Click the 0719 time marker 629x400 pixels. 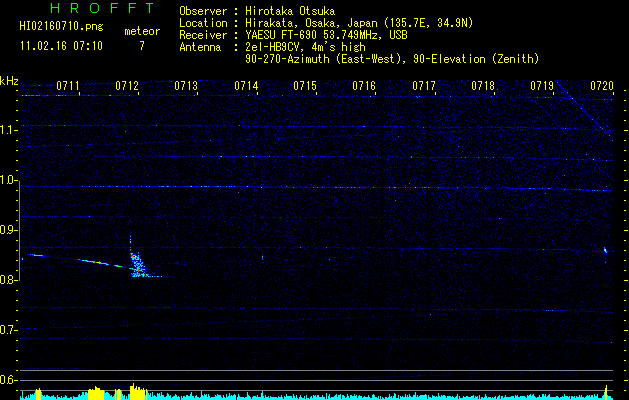542,86
